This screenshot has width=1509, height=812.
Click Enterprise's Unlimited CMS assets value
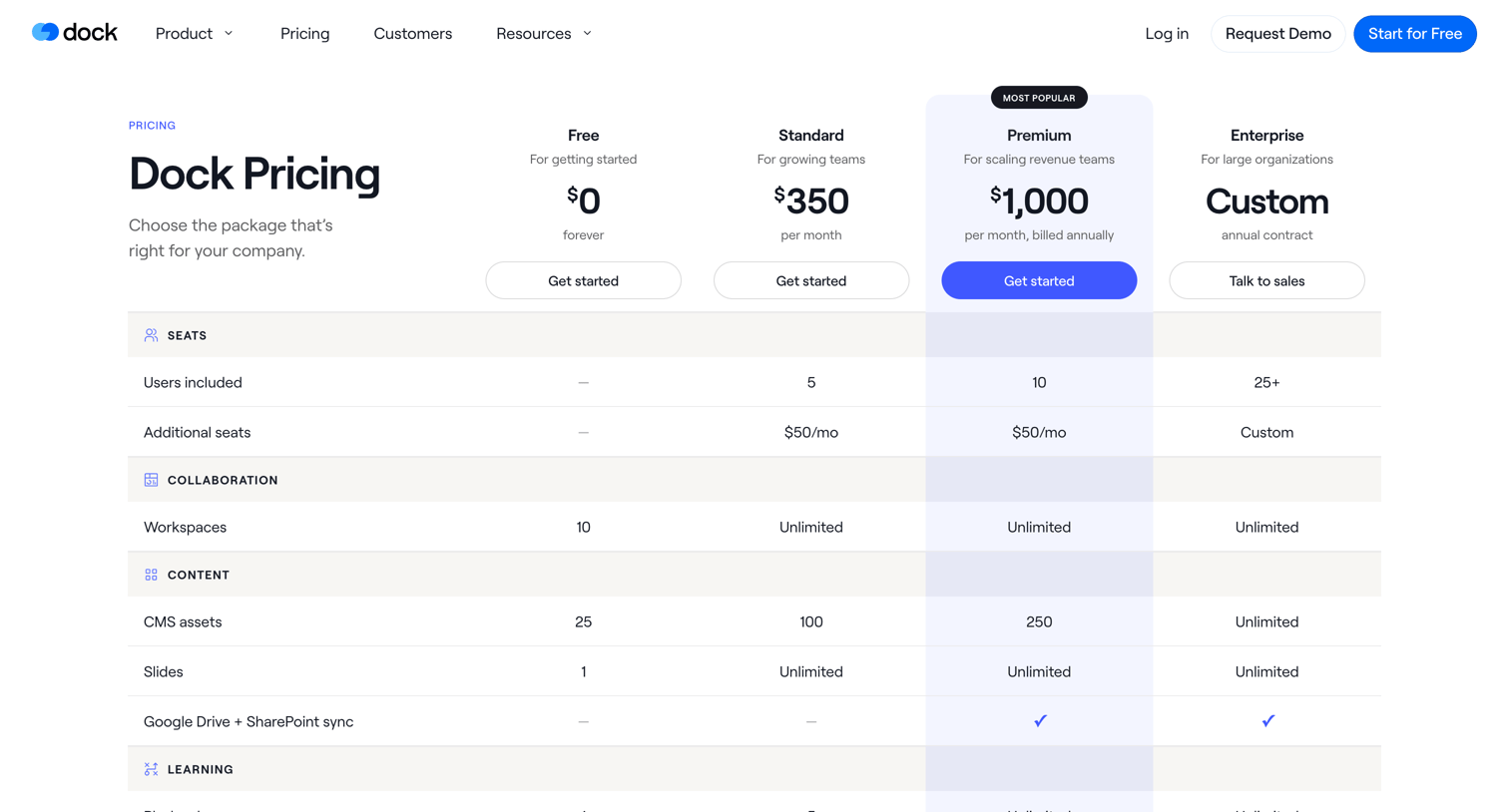(x=1266, y=621)
